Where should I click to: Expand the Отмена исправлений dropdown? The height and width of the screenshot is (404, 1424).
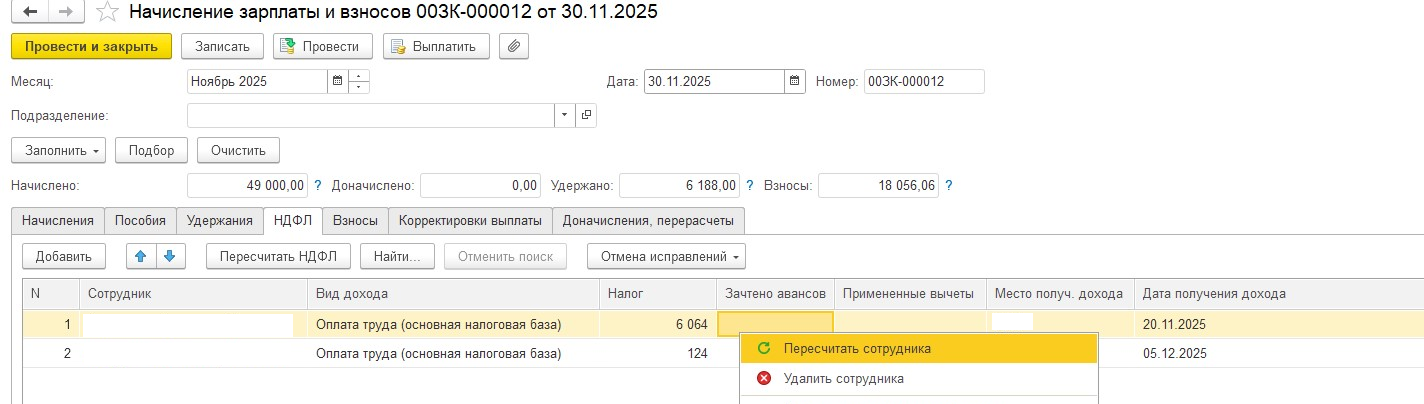pyautogui.click(x=666, y=256)
